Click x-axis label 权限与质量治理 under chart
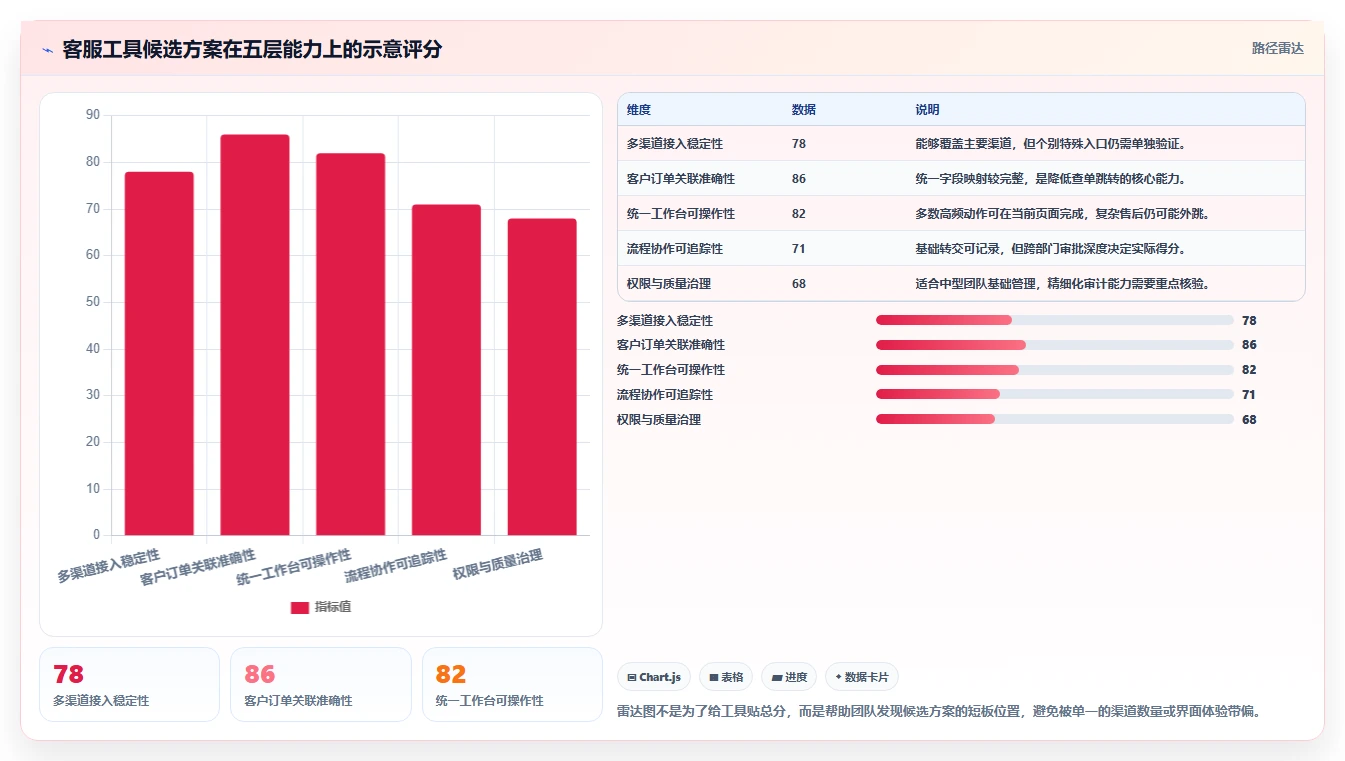The image size is (1345, 761). [x=498, y=565]
